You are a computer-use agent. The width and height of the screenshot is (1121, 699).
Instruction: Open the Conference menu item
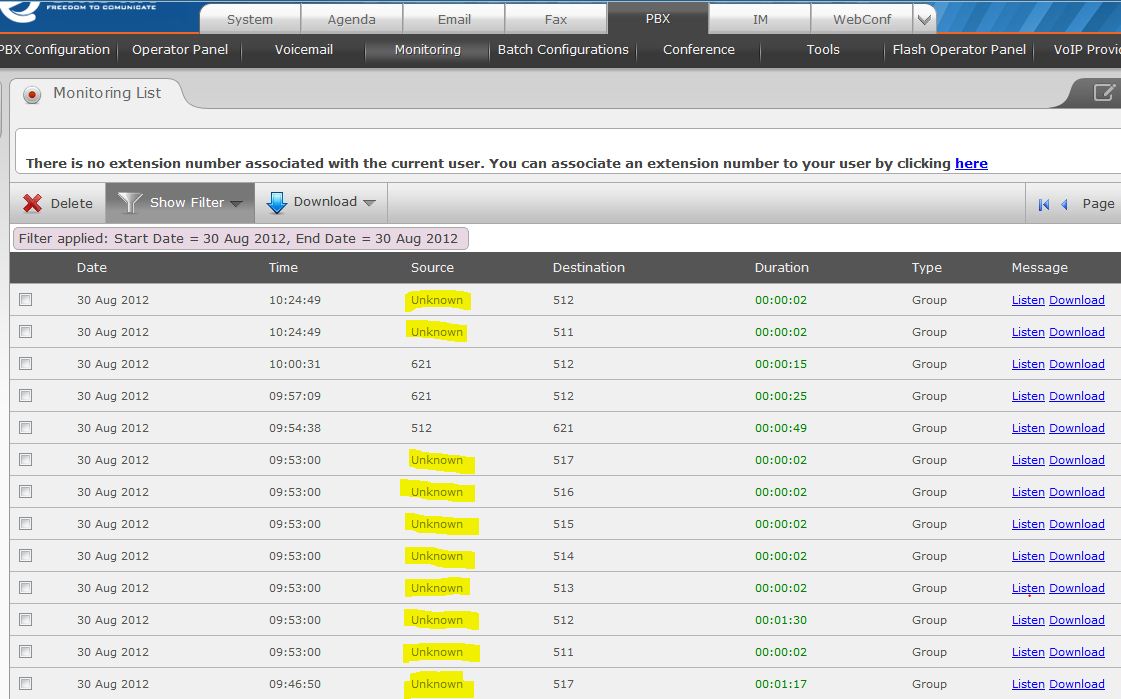[698, 49]
